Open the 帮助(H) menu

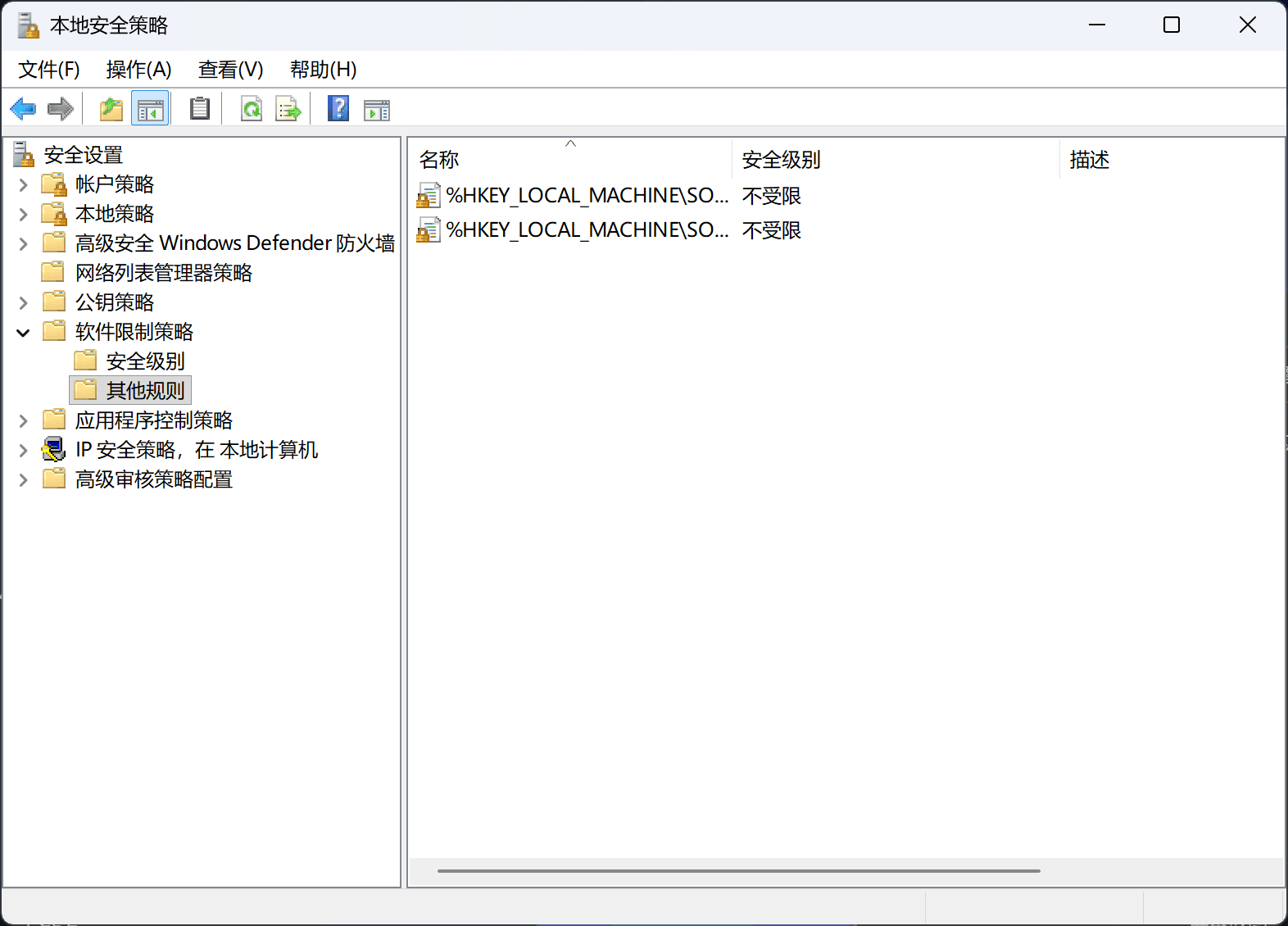point(323,70)
